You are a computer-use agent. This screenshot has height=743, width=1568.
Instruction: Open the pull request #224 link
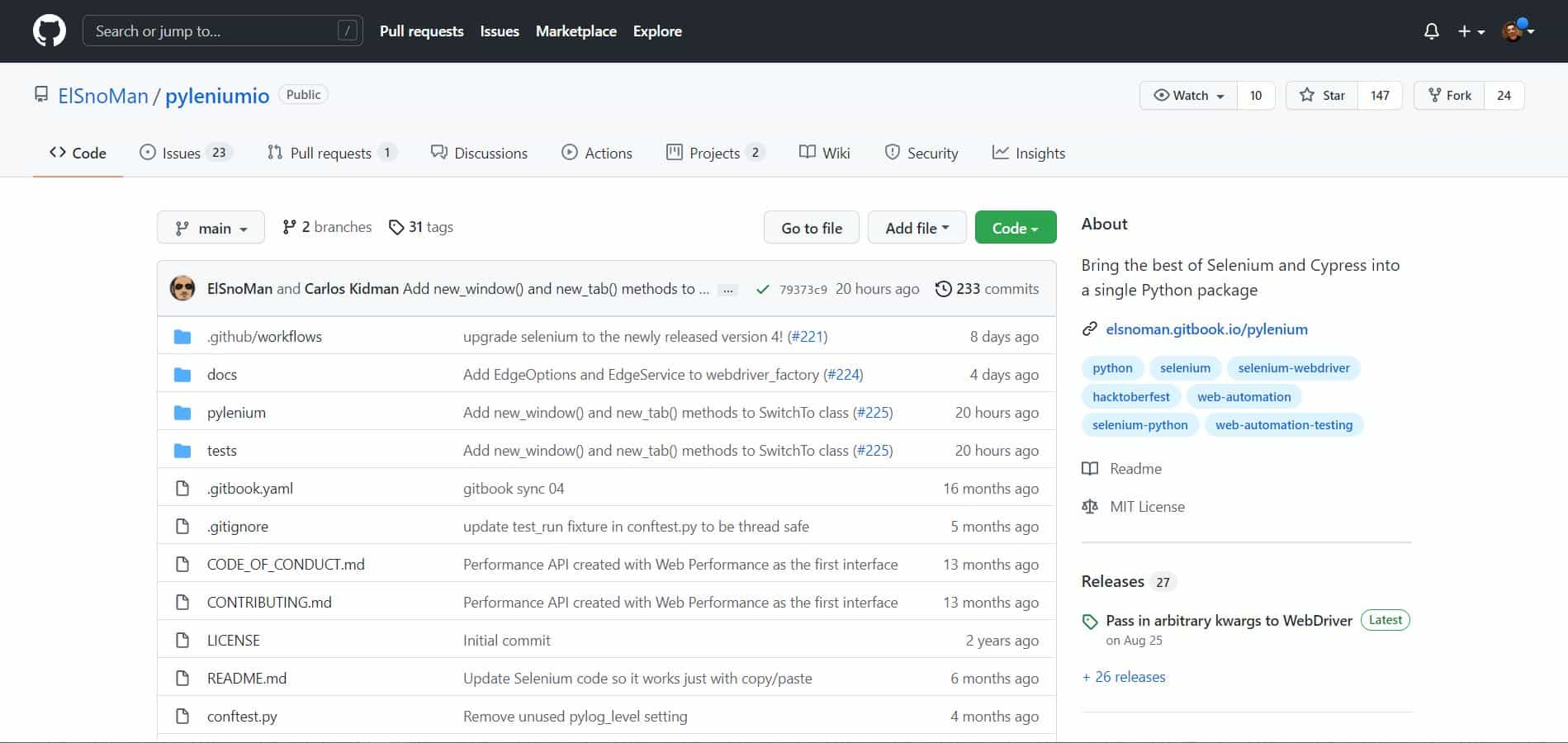(843, 375)
